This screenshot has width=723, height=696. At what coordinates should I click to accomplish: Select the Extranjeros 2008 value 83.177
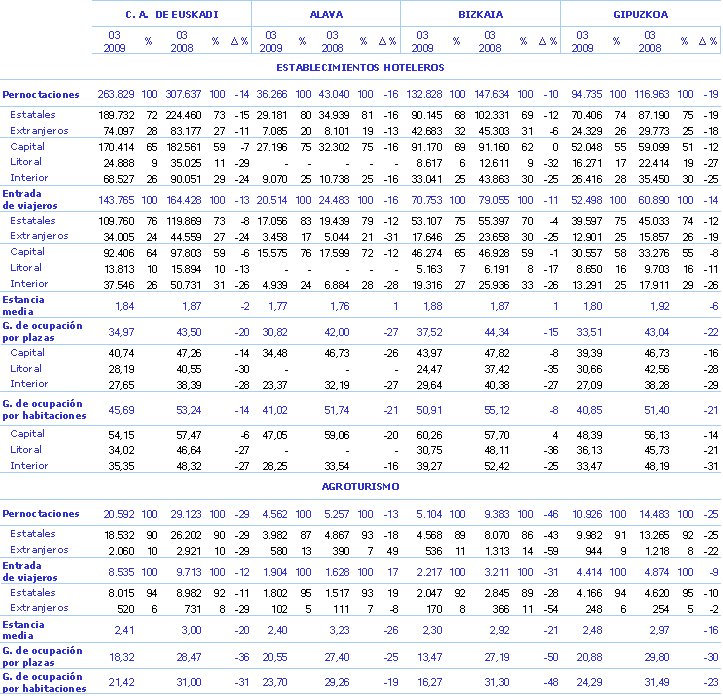pos(186,131)
